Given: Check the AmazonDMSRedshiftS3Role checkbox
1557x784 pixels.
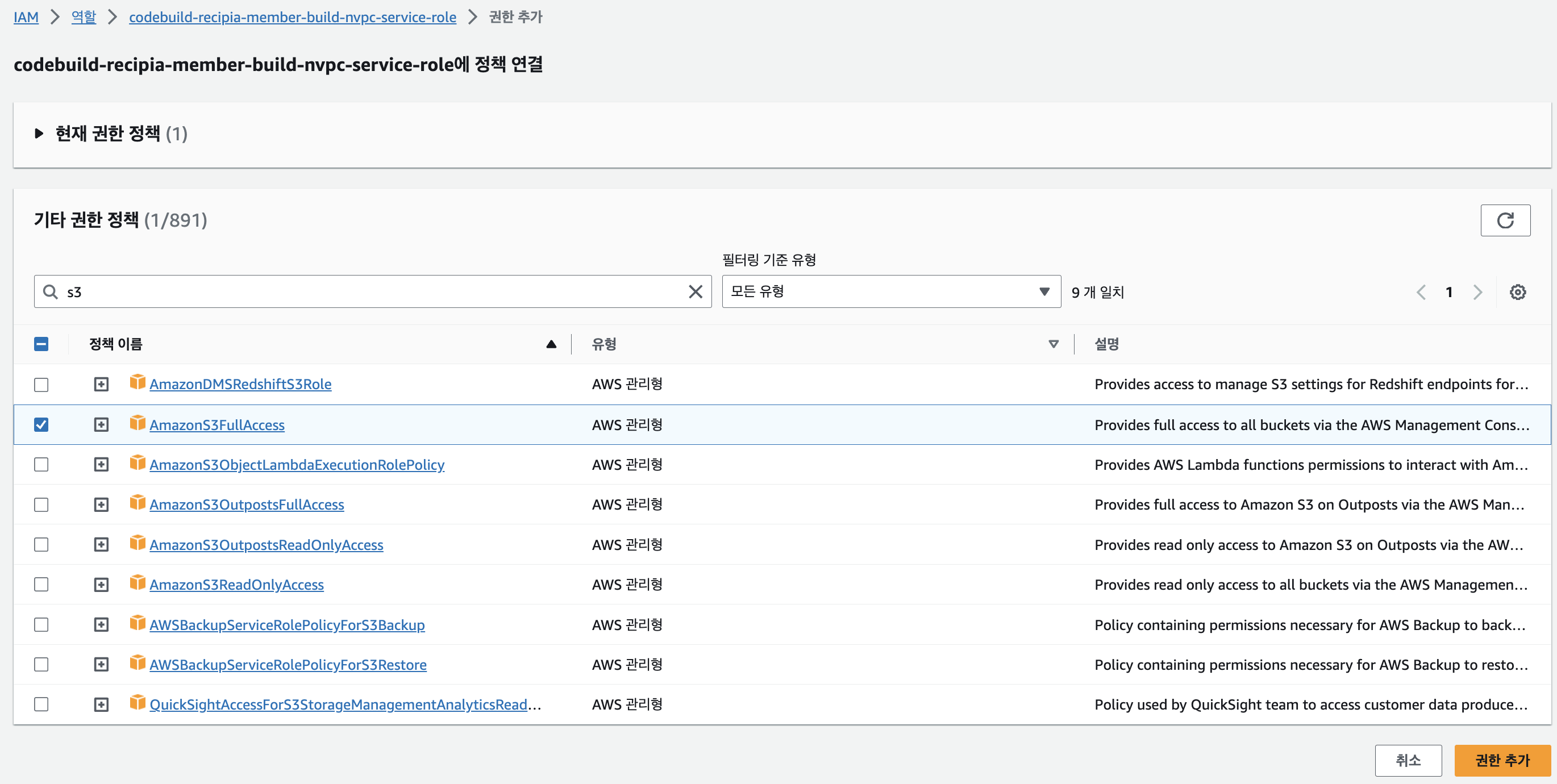Looking at the screenshot, I should pos(41,385).
